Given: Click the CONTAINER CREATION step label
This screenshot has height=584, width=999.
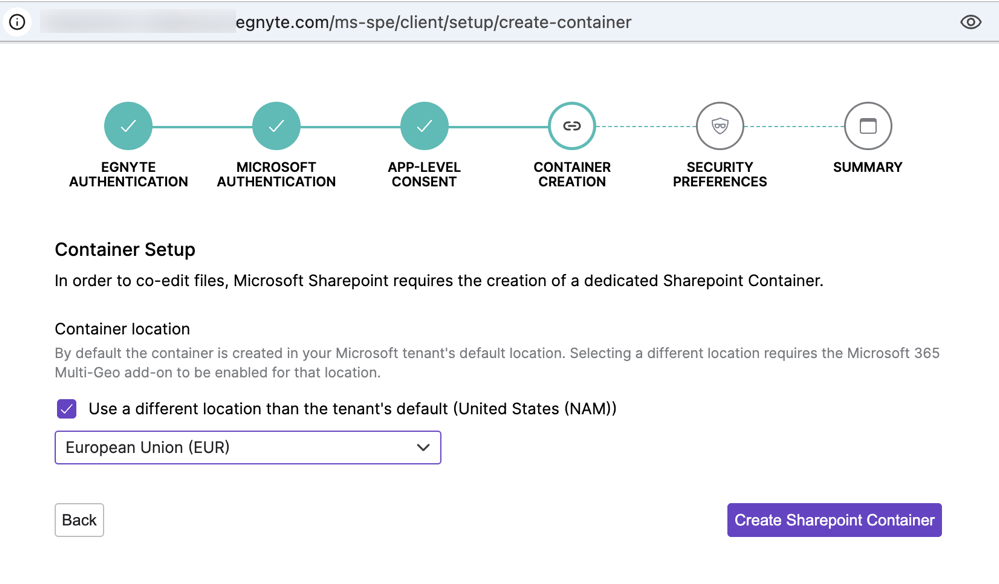Looking at the screenshot, I should click(x=572, y=174).
